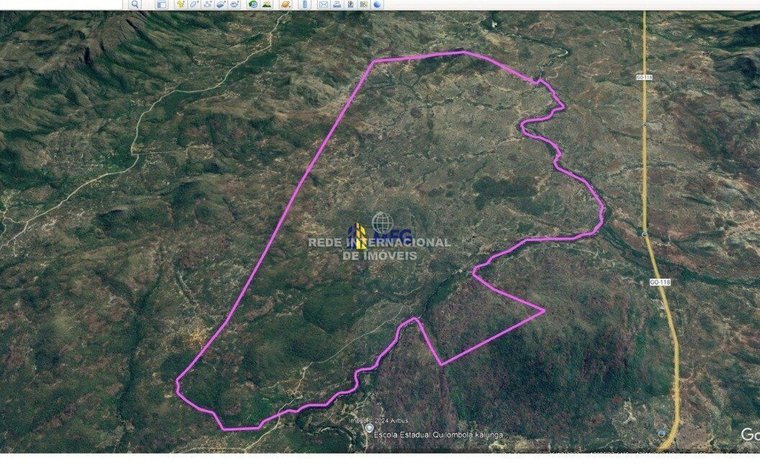Click the GO-118 label at top of highway
Viewport: 760px width, 470px height.
(643, 76)
